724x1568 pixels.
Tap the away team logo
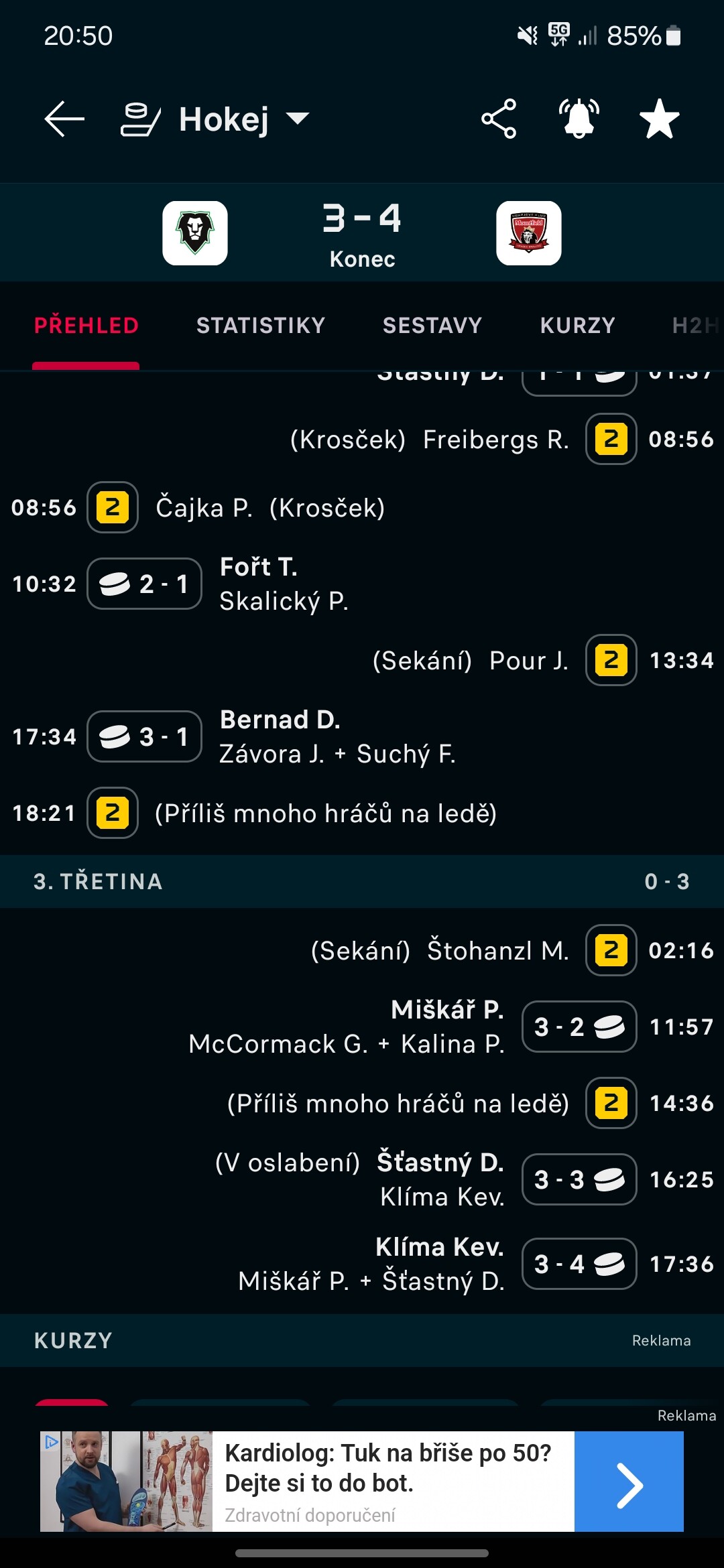coord(529,233)
